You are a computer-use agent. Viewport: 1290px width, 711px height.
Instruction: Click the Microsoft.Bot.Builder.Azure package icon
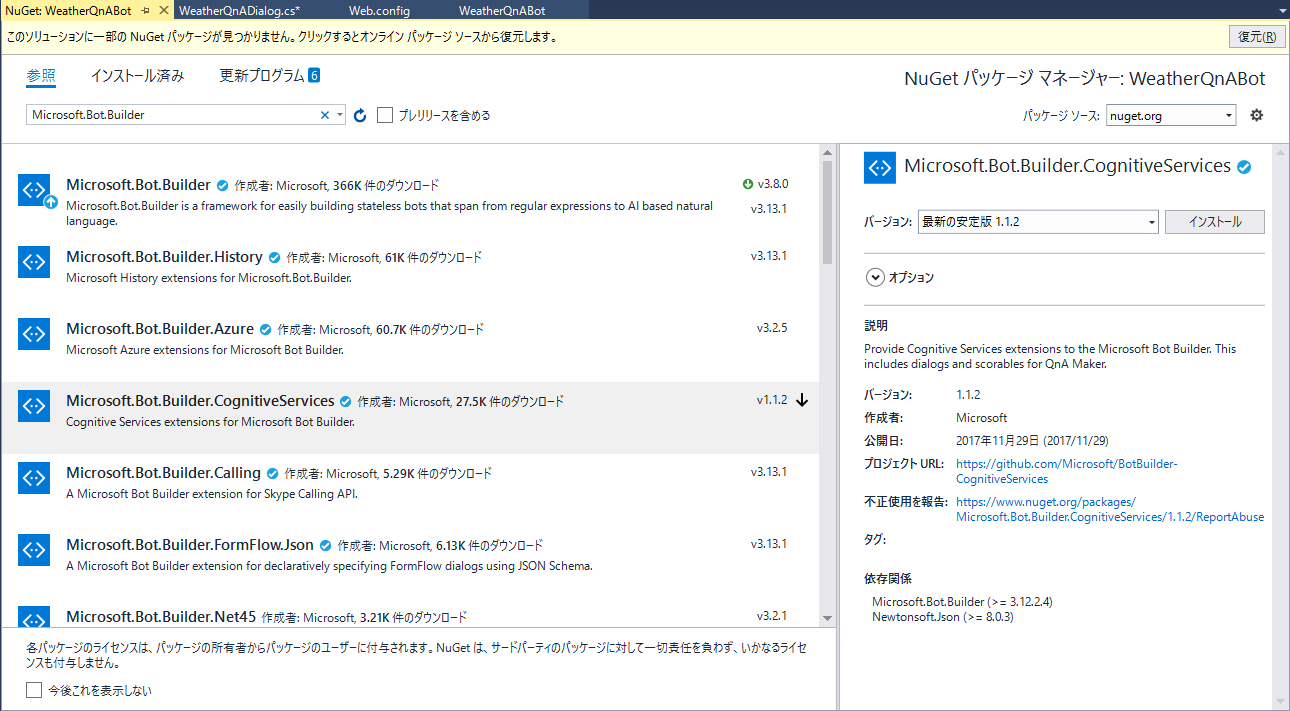34,334
